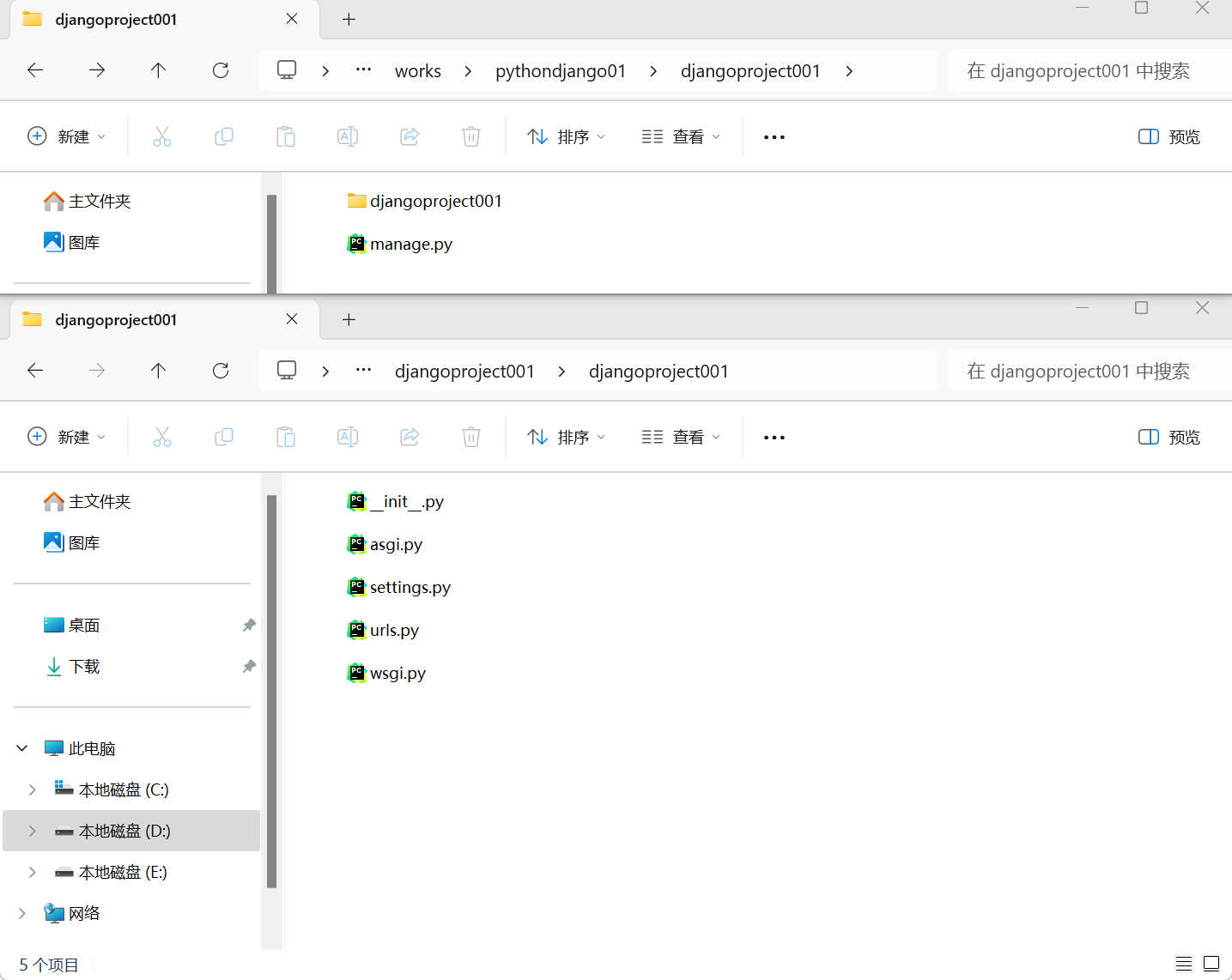1232x980 pixels.
Task: Click Delete trash icon in lower window
Action: pos(471,437)
